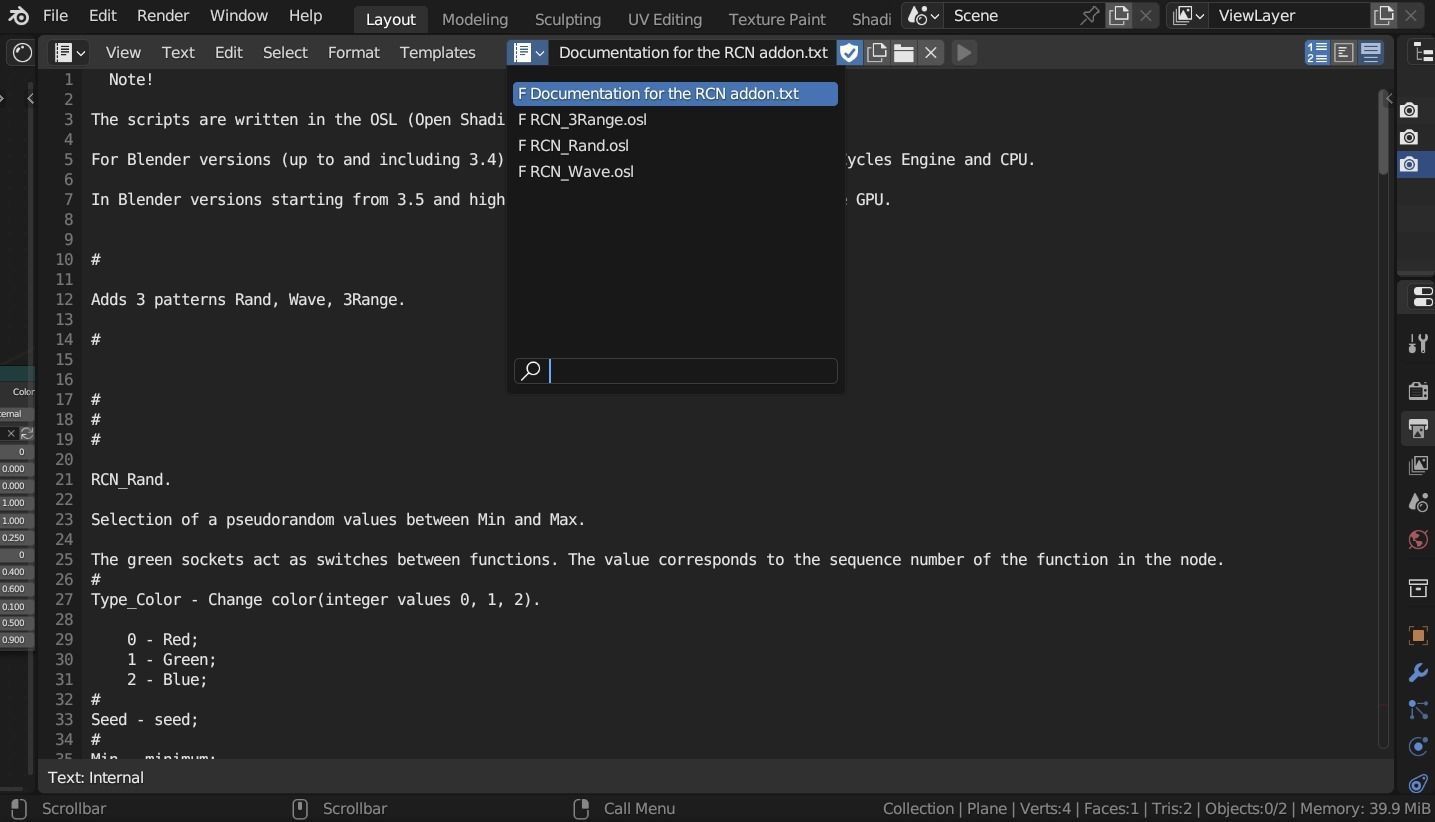The width and height of the screenshot is (1435, 822).
Task: Click the Scene name field
Action: coord(1008,16)
